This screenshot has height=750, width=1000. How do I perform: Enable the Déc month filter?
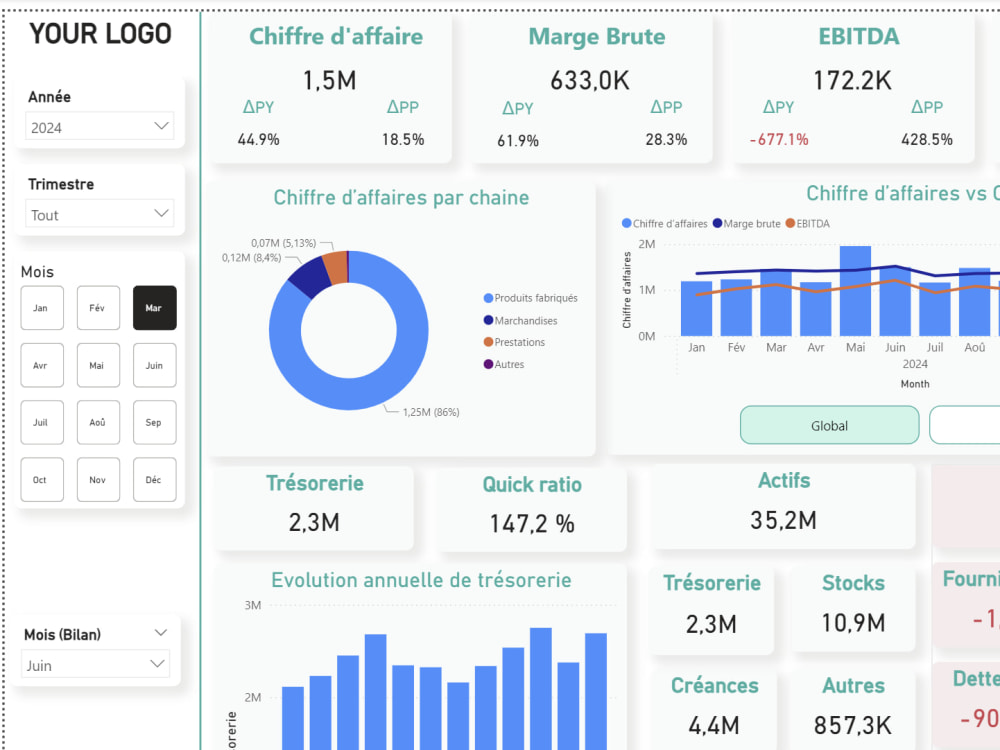pyautogui.click(x=154, y=480)
